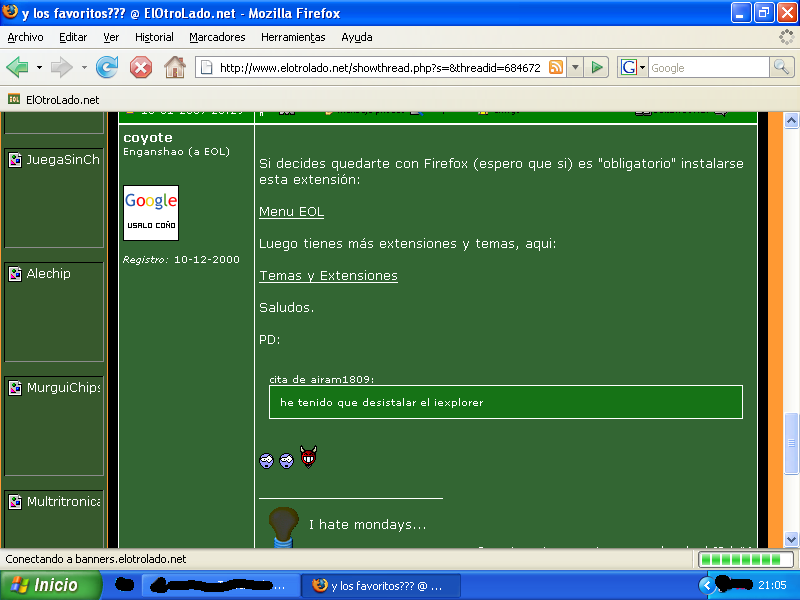
Task: Click the orange RSS feed icon
Action: 556,67
